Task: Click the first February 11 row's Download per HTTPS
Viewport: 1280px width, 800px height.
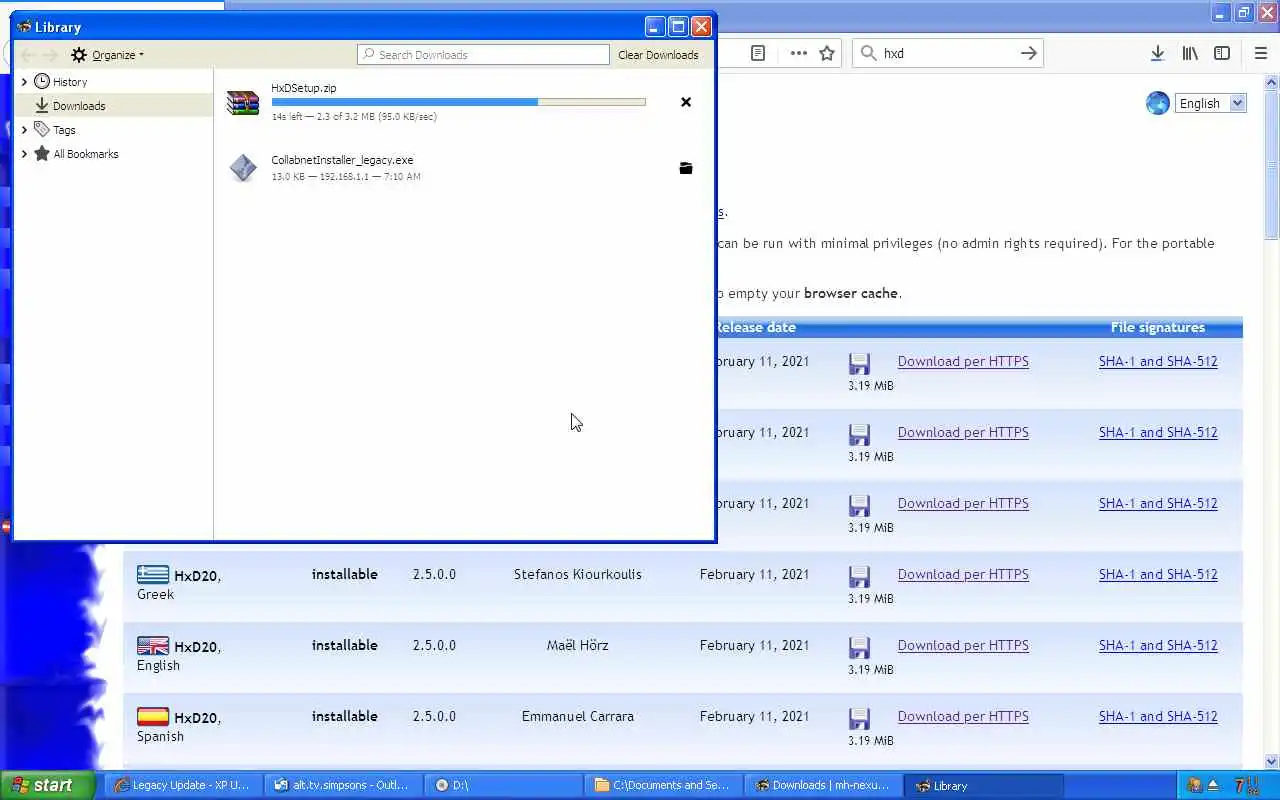Action: (963, 362)
